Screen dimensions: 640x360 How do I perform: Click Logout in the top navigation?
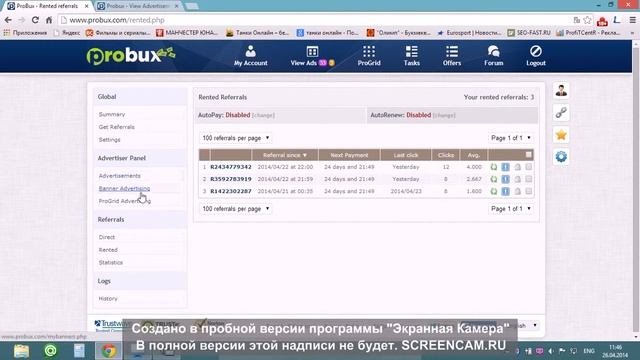536,56
